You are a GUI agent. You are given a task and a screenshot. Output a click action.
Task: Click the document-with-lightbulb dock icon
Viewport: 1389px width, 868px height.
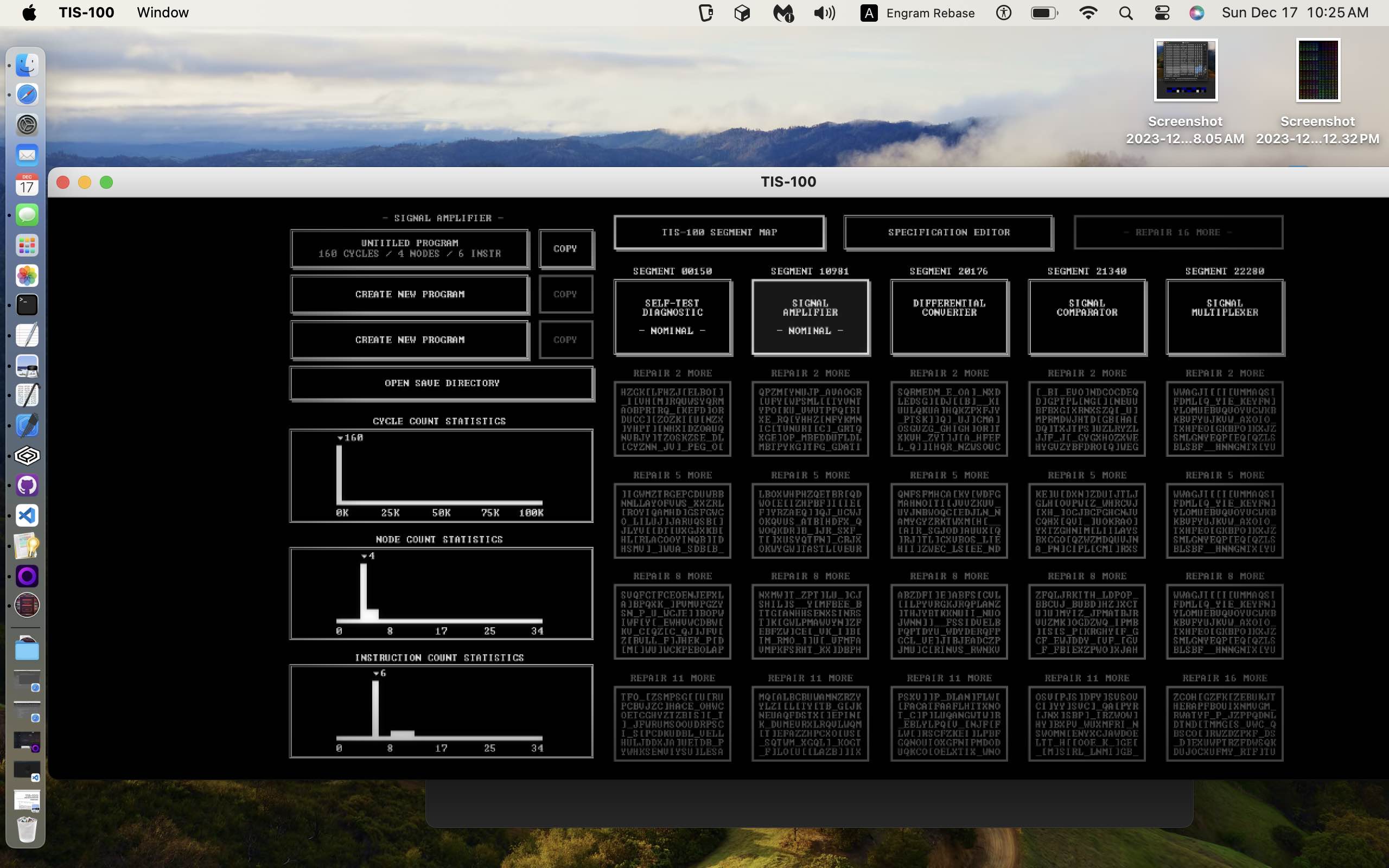point(27,546)
